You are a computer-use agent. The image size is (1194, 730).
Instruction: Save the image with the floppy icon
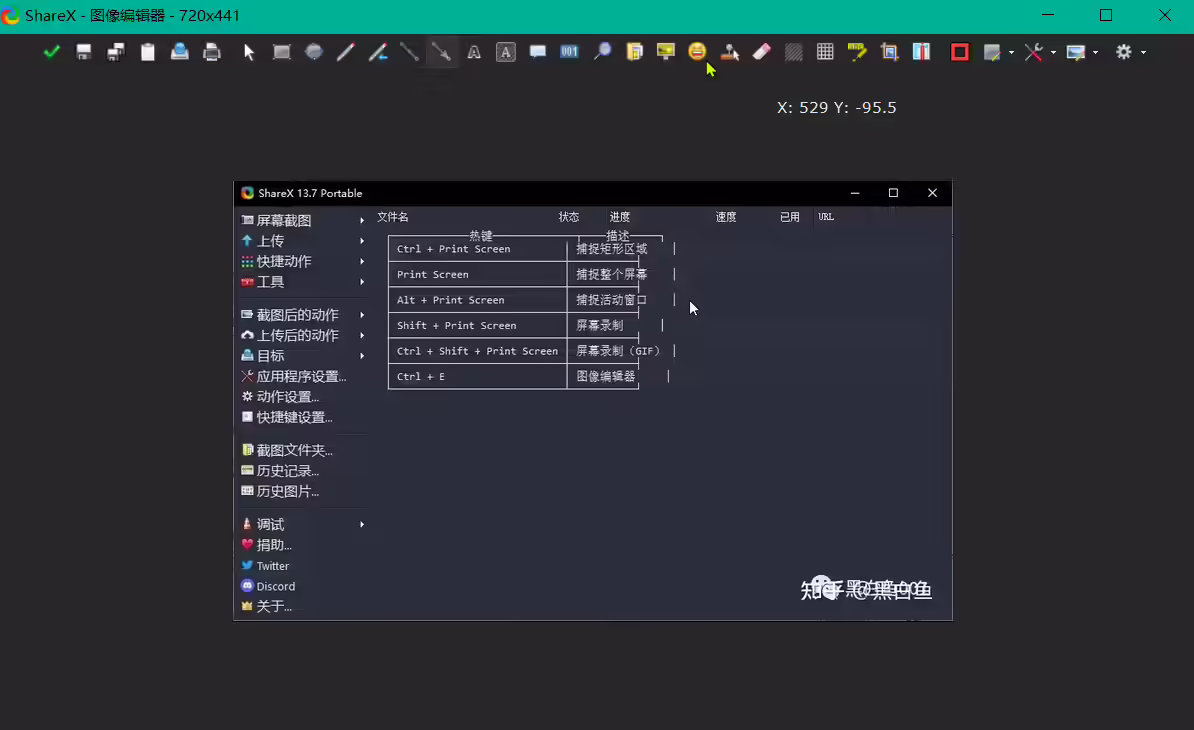coord(84,52)
